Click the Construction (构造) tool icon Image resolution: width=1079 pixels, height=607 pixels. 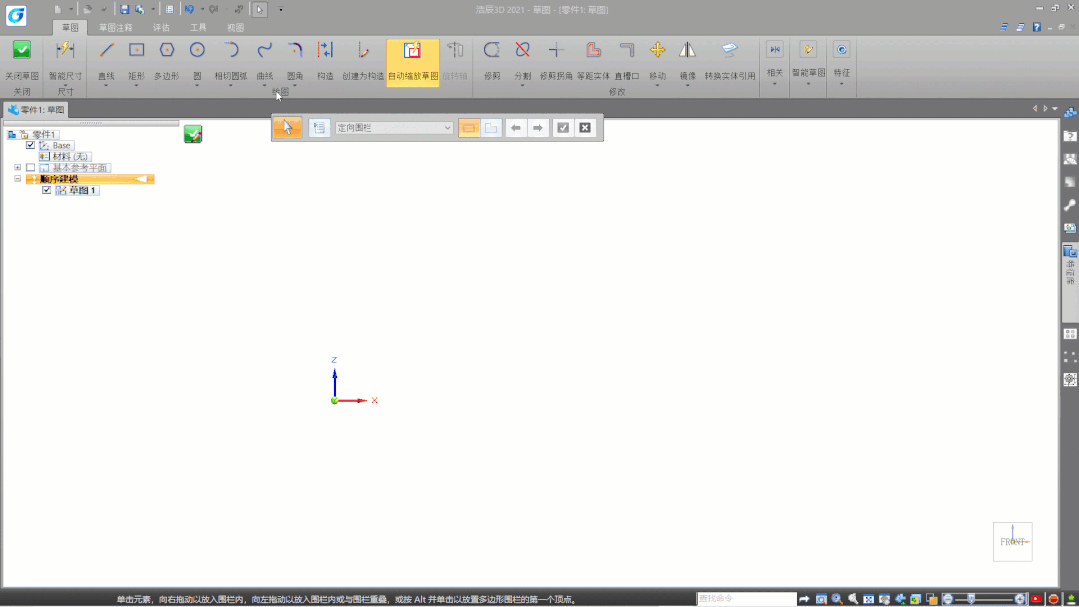tap(325, 50)
